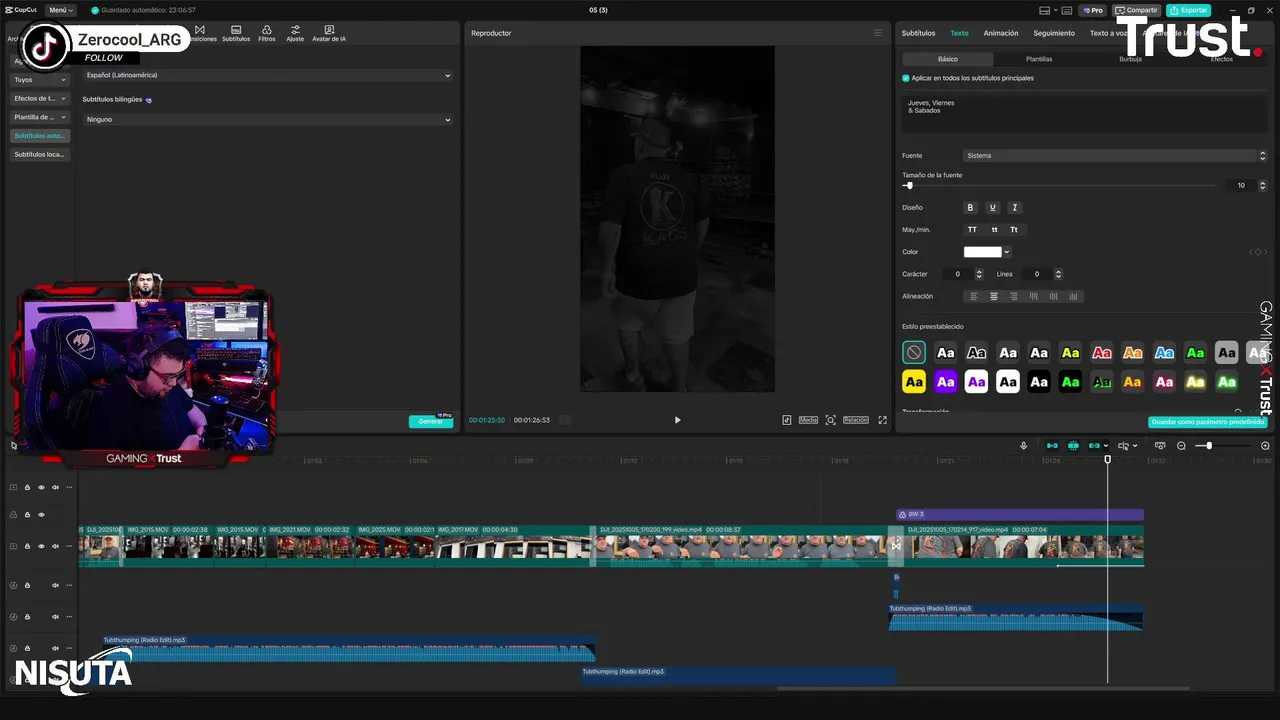Align text to the right
This screenshot has width=1280, height=720.
click(x=1014, y=296)
